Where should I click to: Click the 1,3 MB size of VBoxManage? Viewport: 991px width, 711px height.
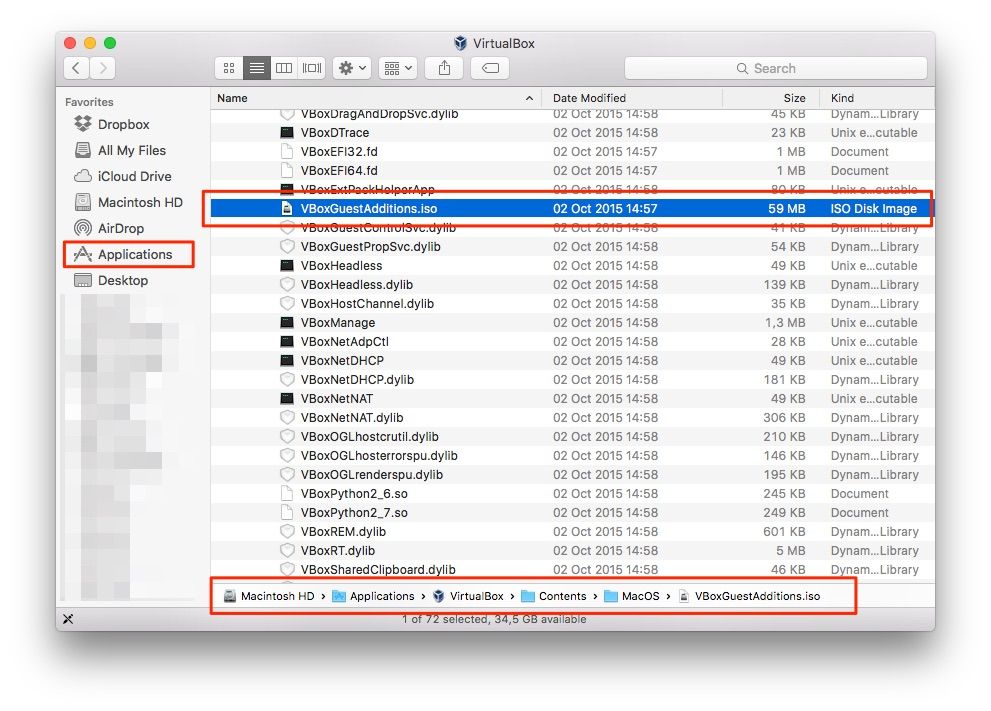[x=785, y=322]
